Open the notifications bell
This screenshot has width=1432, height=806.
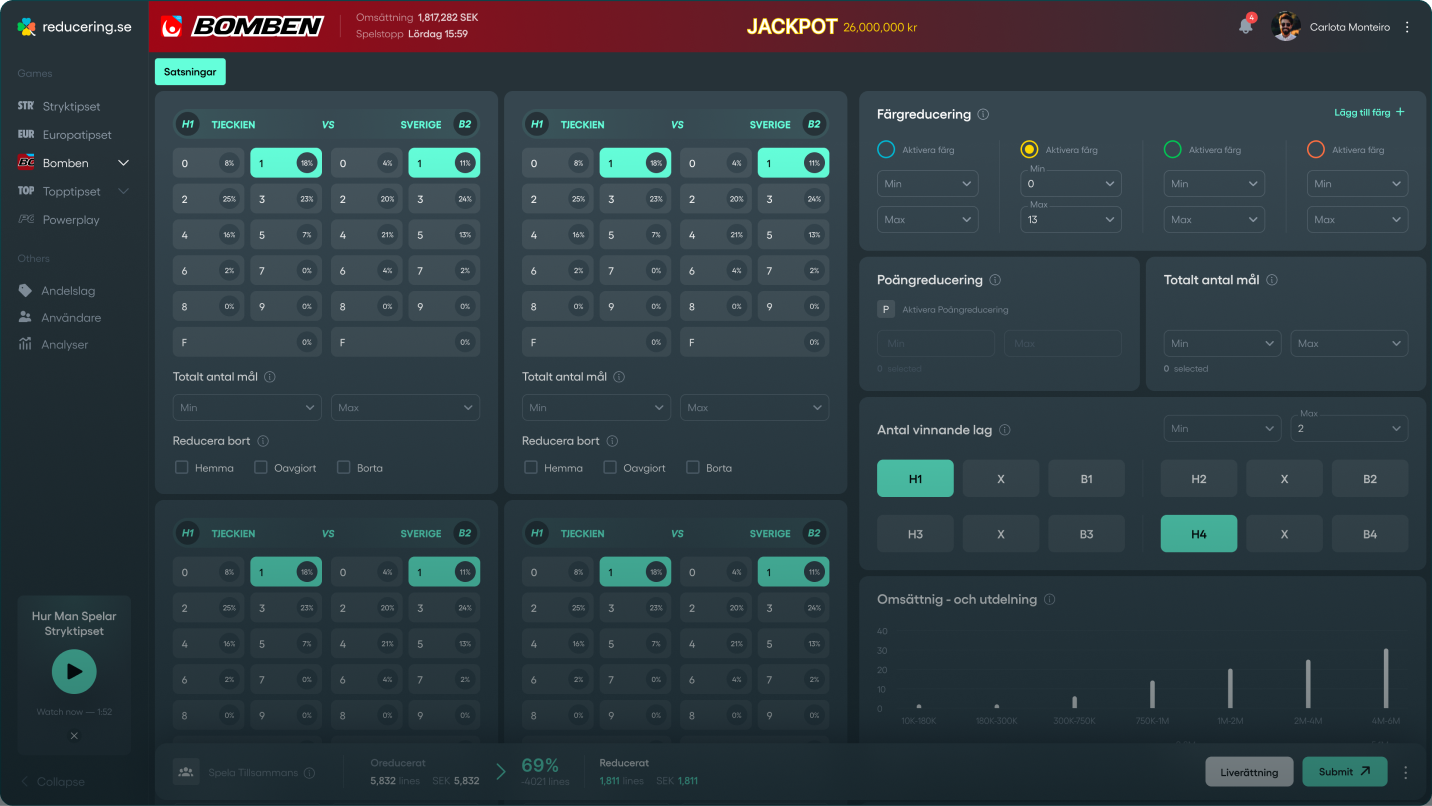point(1245,27)
